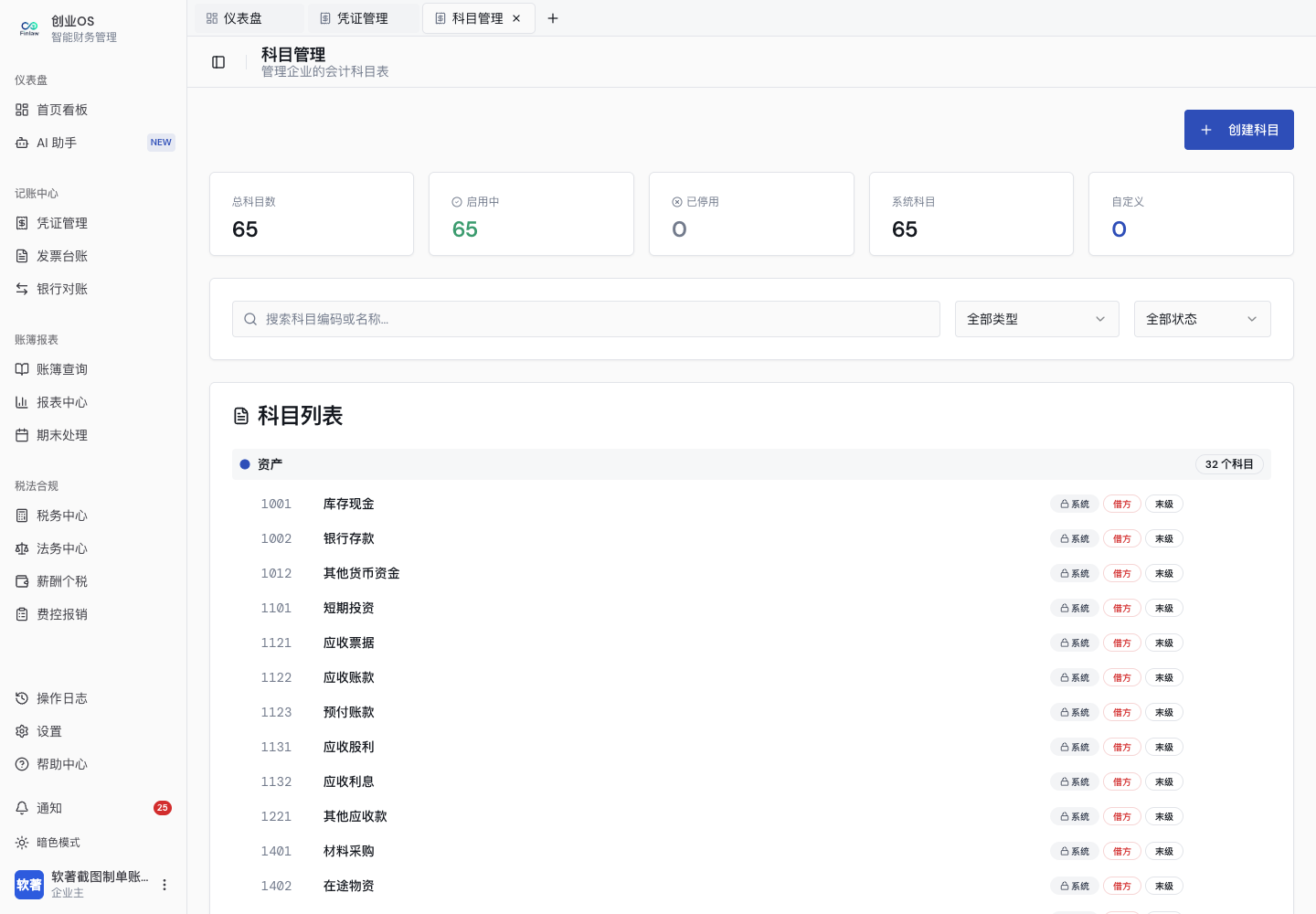
Task: Select row 1121 应收票据
Action: pos(751,643)
